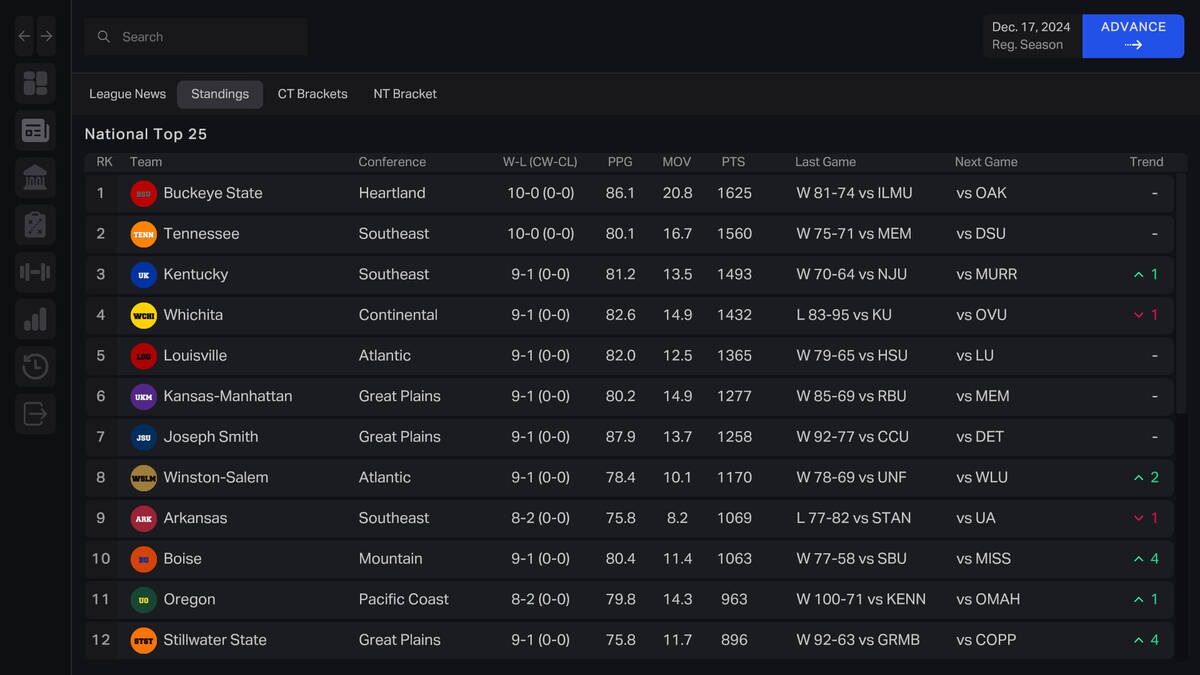Click the ADVANCE button
The height and width of the screenshot is (675, 1200).
[1133, 36]
